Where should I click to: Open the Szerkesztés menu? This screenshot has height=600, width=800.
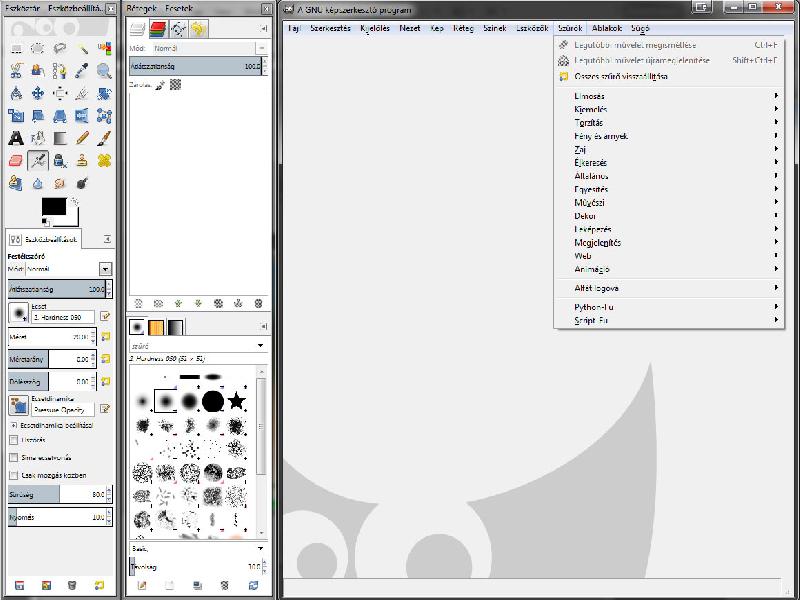pyautogui.click(x=330, y=29)
